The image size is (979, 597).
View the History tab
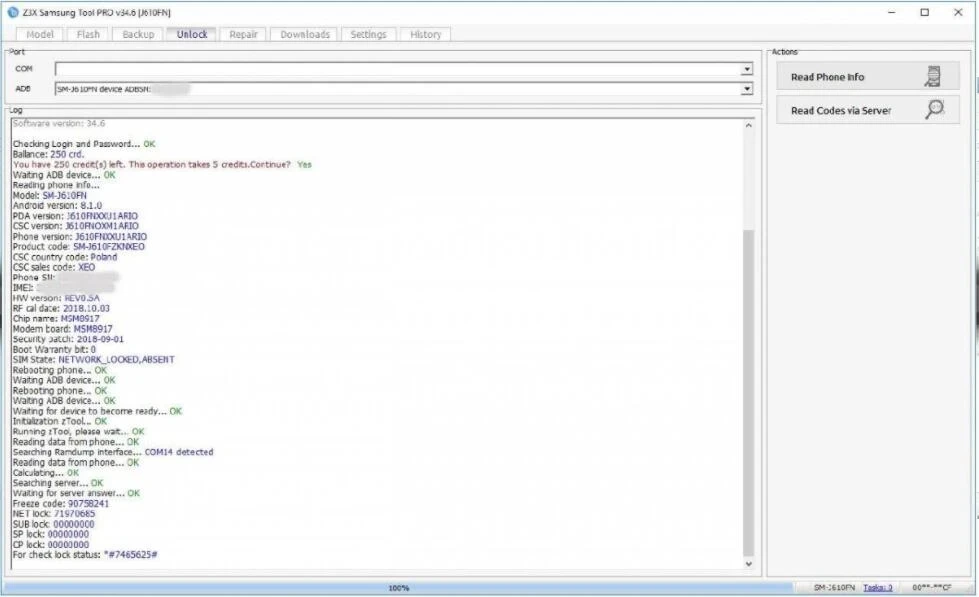click(x=425, y=34)
